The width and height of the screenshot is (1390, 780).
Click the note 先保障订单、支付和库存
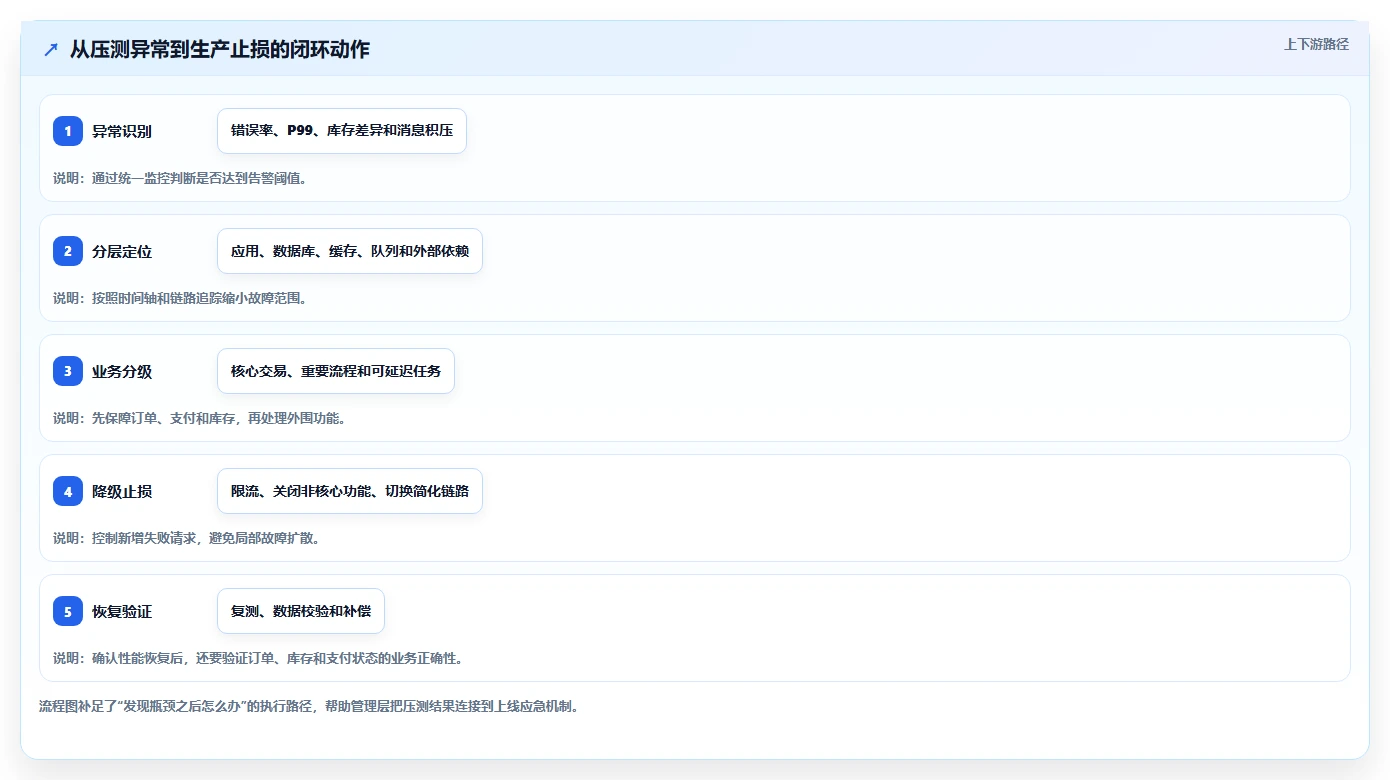coord(200,418)
